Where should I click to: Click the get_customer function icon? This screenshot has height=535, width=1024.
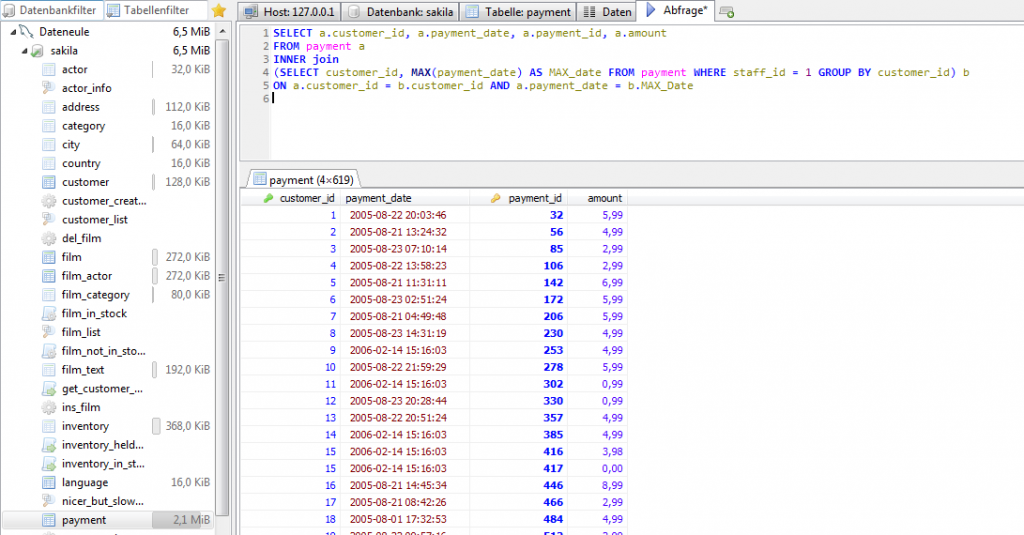pyautogui.click(x=49, y=388)
